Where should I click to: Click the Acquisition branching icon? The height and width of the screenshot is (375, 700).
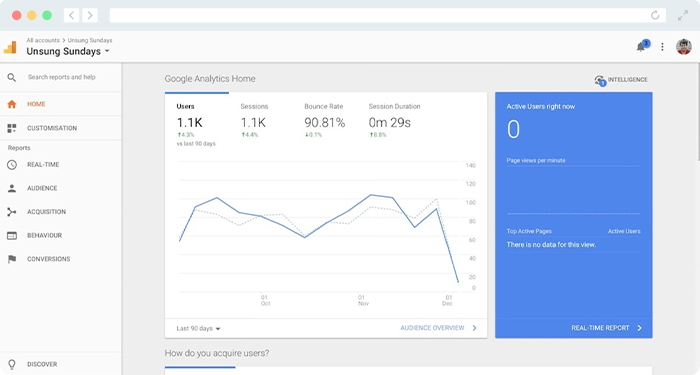point(12,212)
